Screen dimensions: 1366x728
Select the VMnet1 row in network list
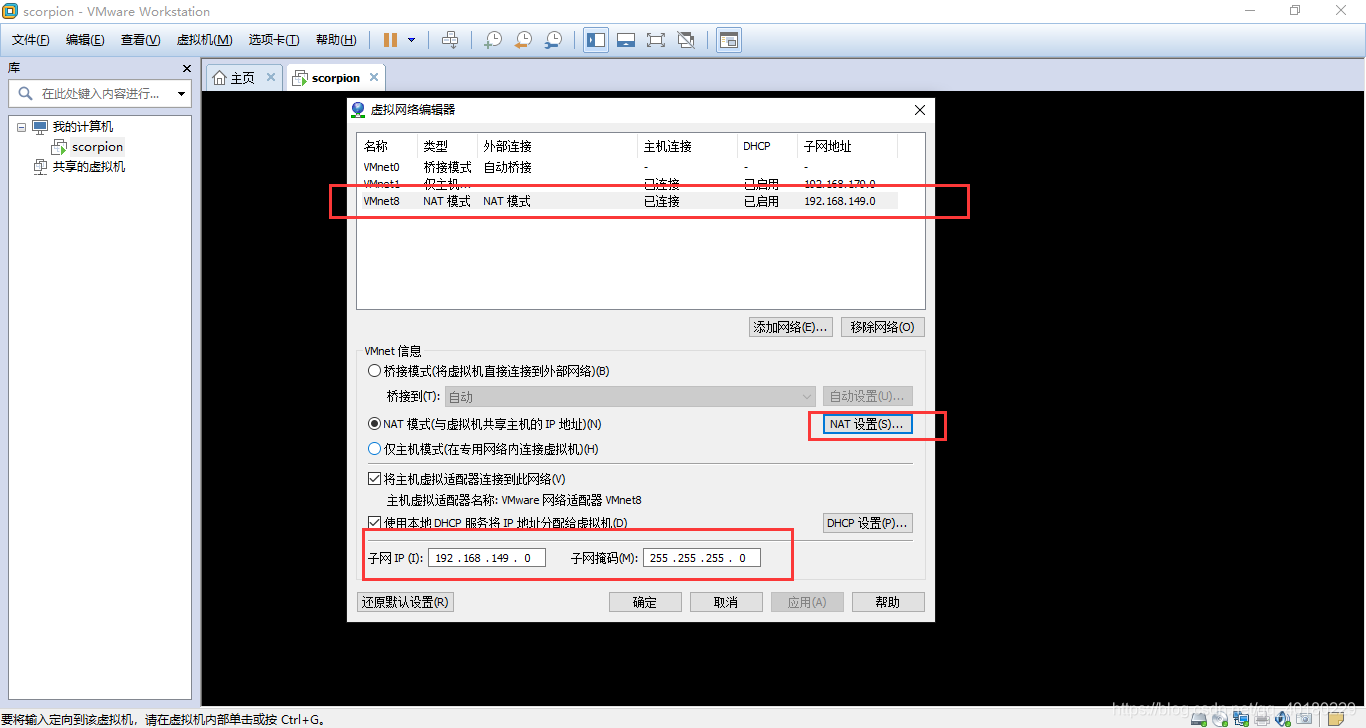click(x=627, y=184)
